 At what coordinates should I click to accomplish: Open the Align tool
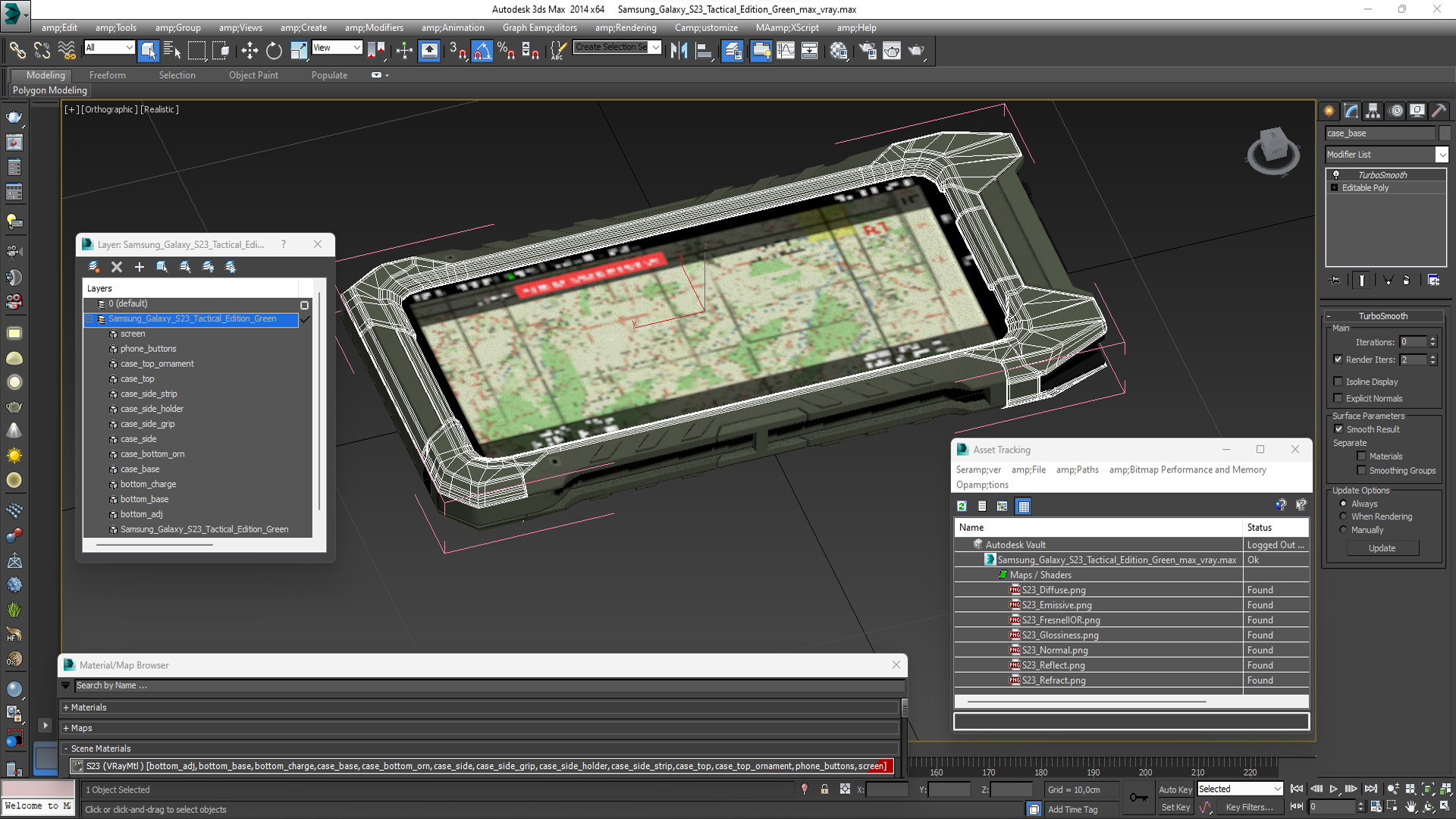click(704, 51)
